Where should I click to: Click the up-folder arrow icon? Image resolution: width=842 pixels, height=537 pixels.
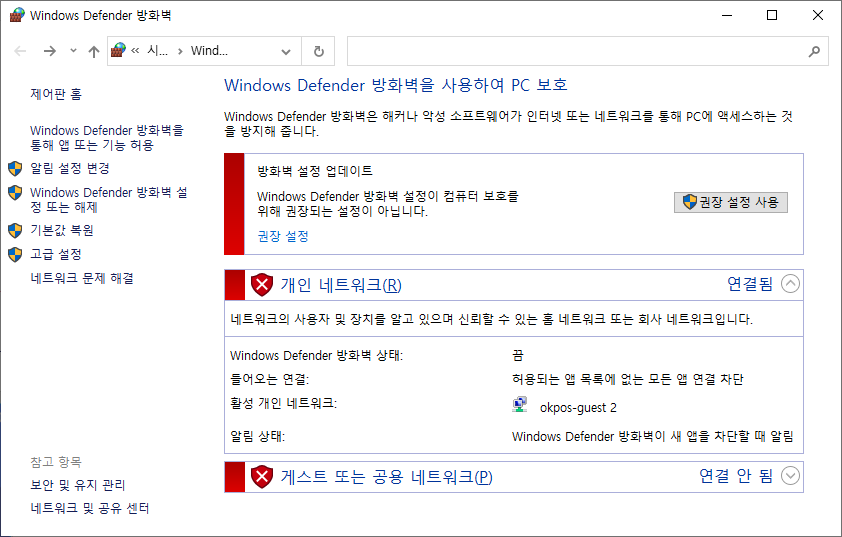94,51
